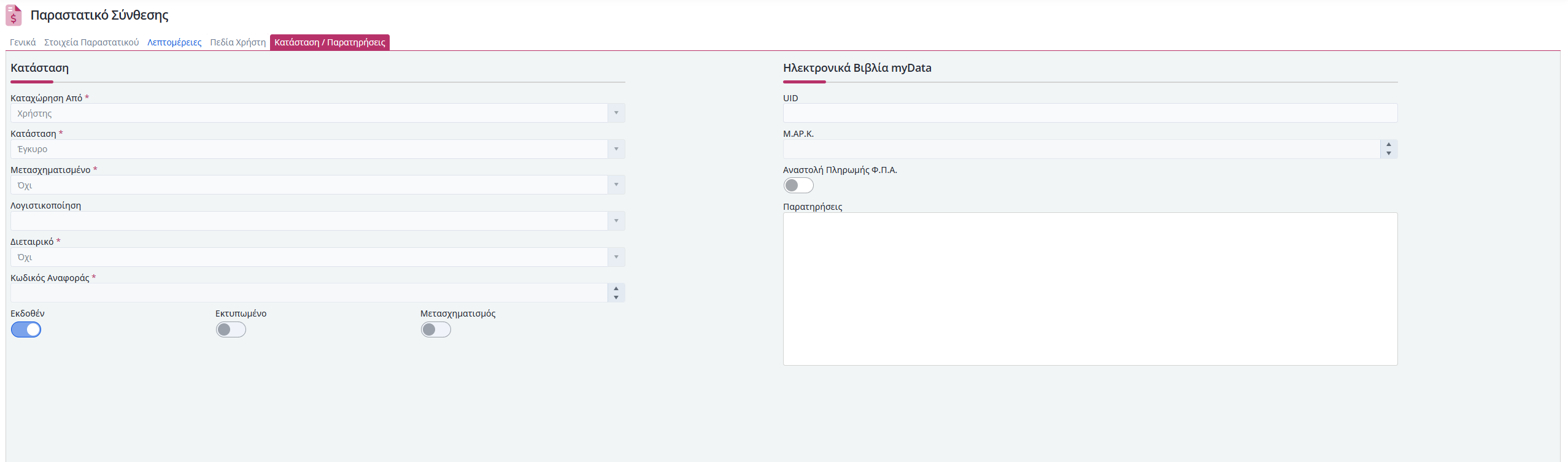
Task: Focus the Παρατηρήσεις text area
Action: pos(1089,288)
